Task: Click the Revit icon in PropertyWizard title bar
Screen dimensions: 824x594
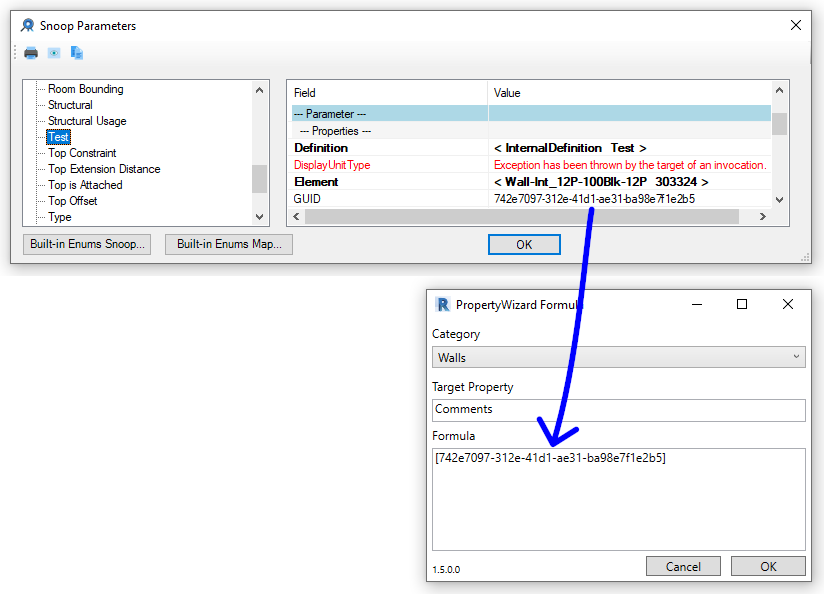Action: coord(443,304)
